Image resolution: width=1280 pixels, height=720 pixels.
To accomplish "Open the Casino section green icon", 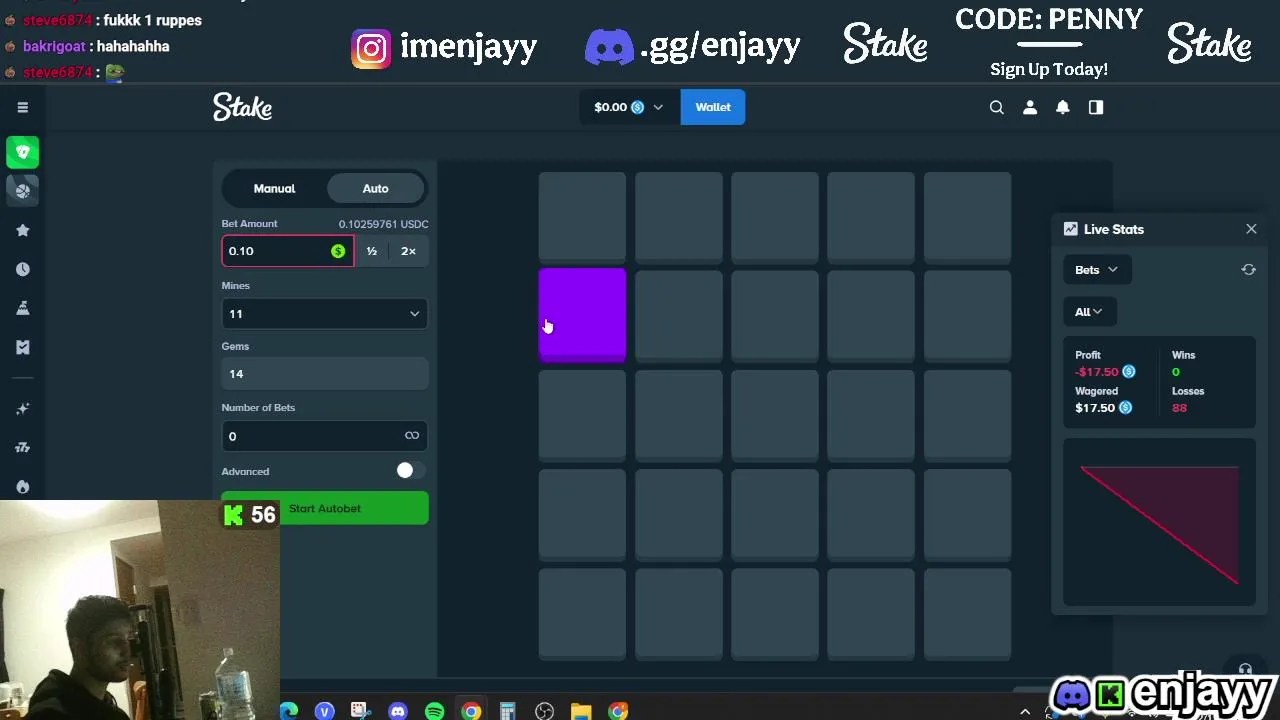I will click(22, 152).
